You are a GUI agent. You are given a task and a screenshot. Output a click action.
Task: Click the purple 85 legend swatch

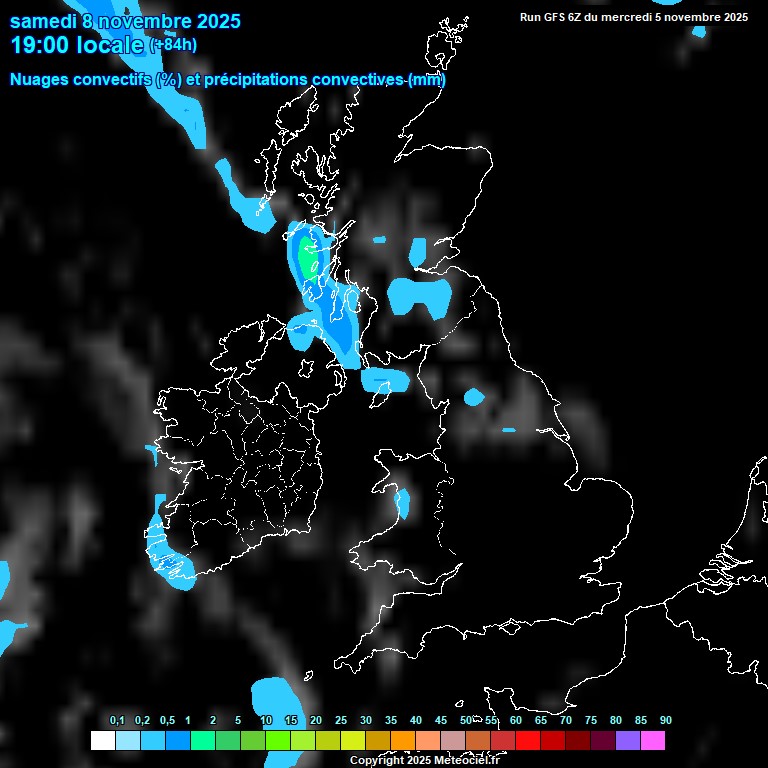[628, 741]
